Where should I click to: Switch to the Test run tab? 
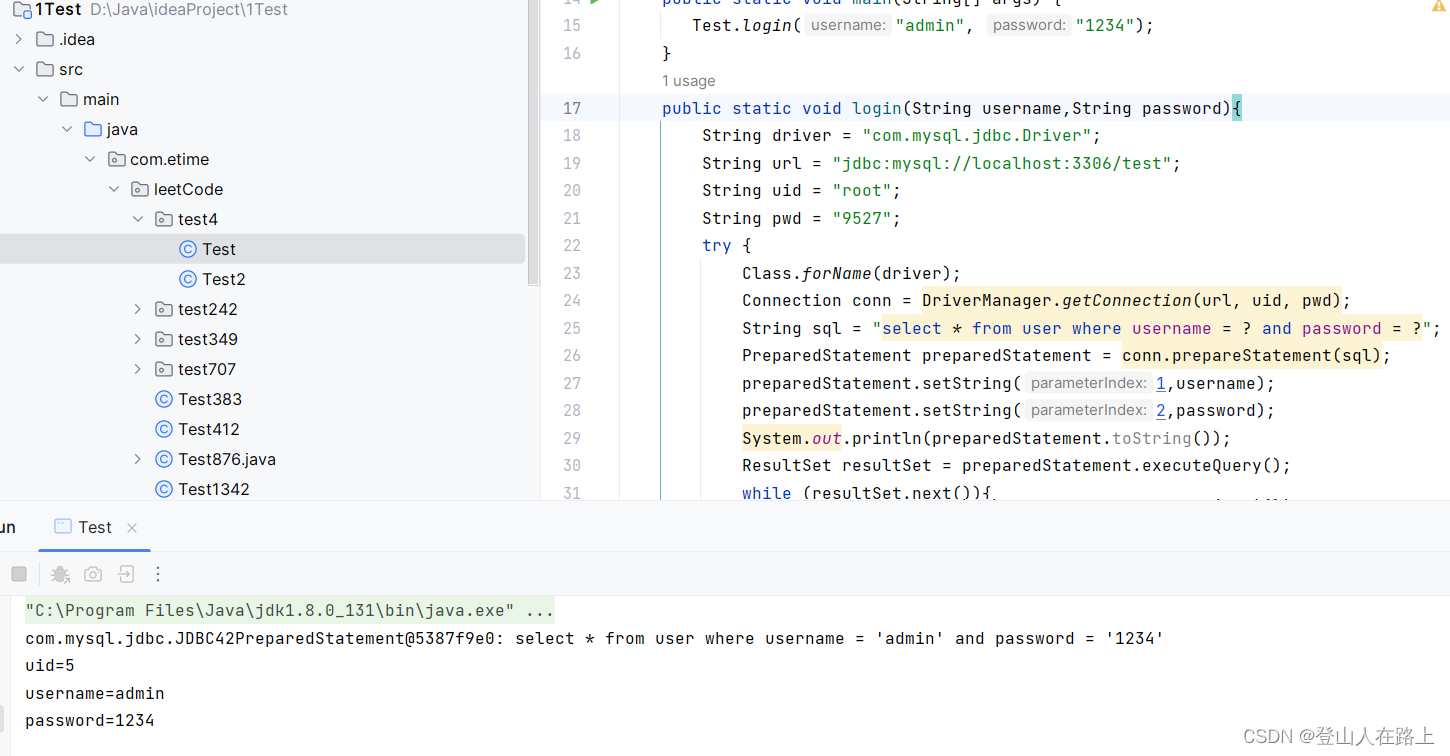(95, 527)
